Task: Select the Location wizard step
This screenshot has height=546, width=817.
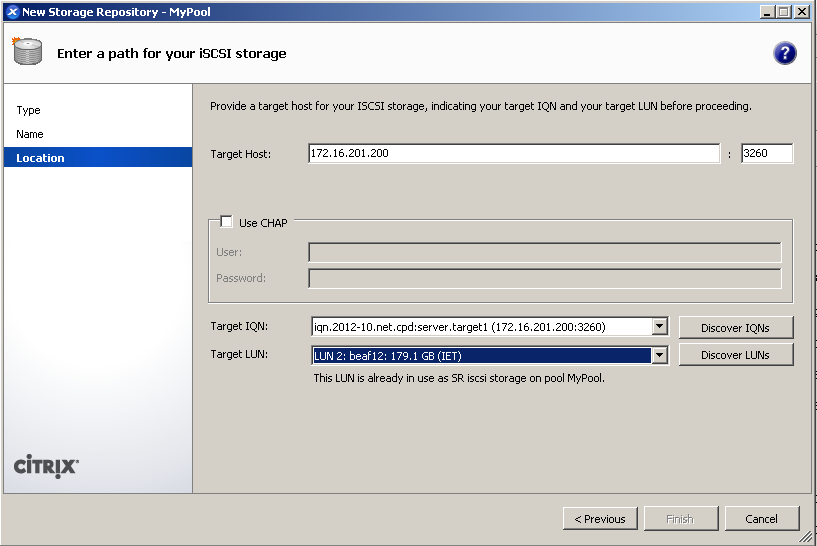Action: (x=98, y=157)
